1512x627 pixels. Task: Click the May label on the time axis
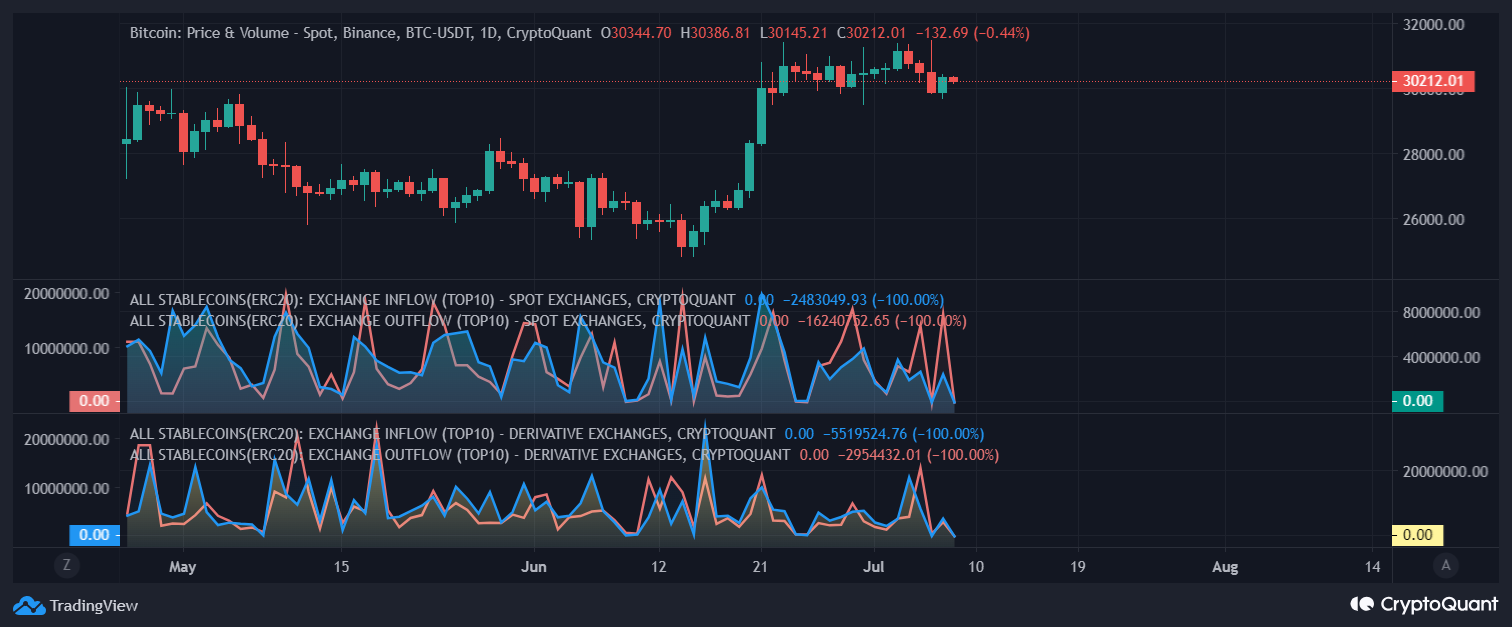183,566
